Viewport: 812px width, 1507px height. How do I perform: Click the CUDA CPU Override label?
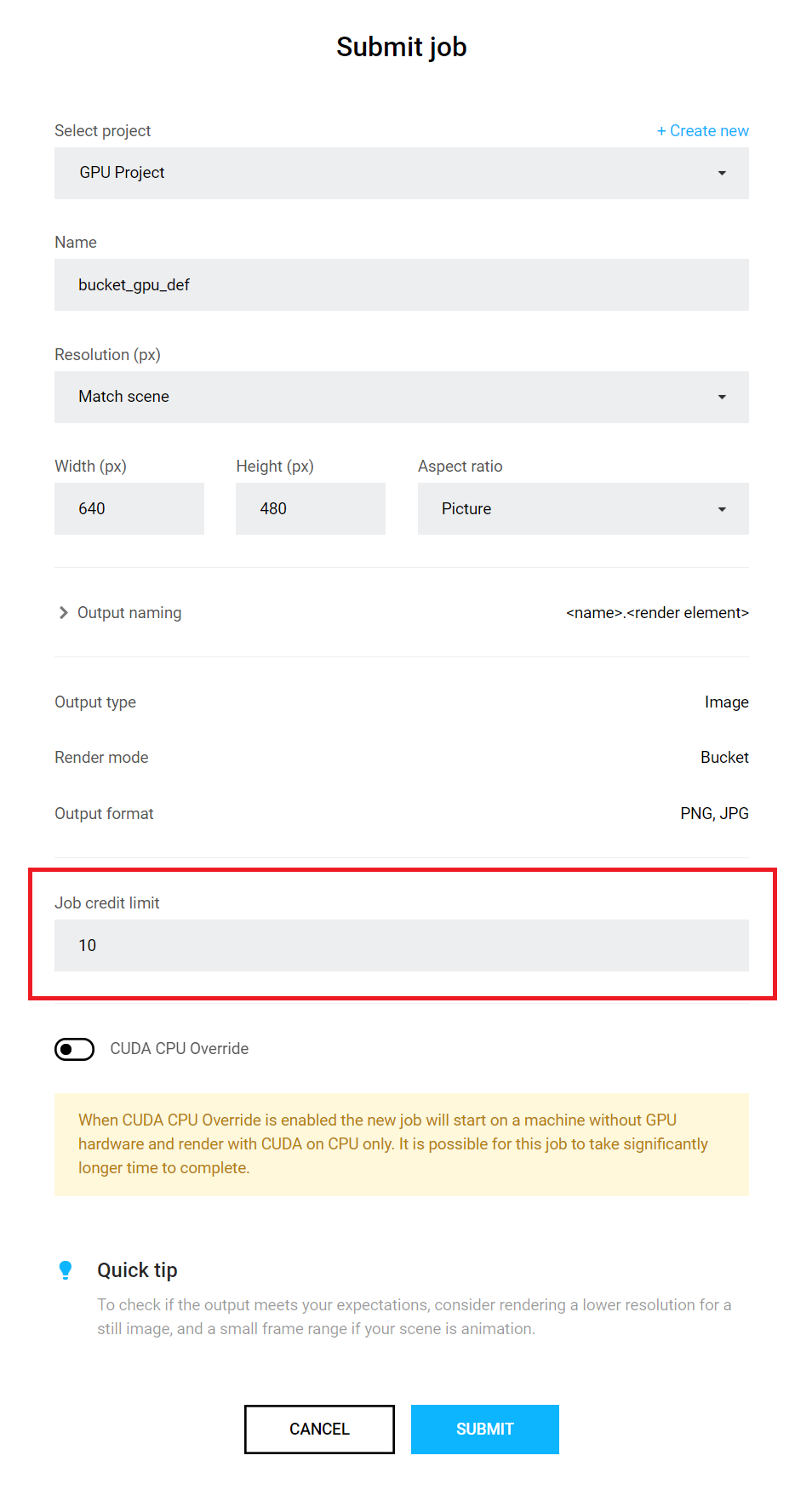pos(180,1049)
